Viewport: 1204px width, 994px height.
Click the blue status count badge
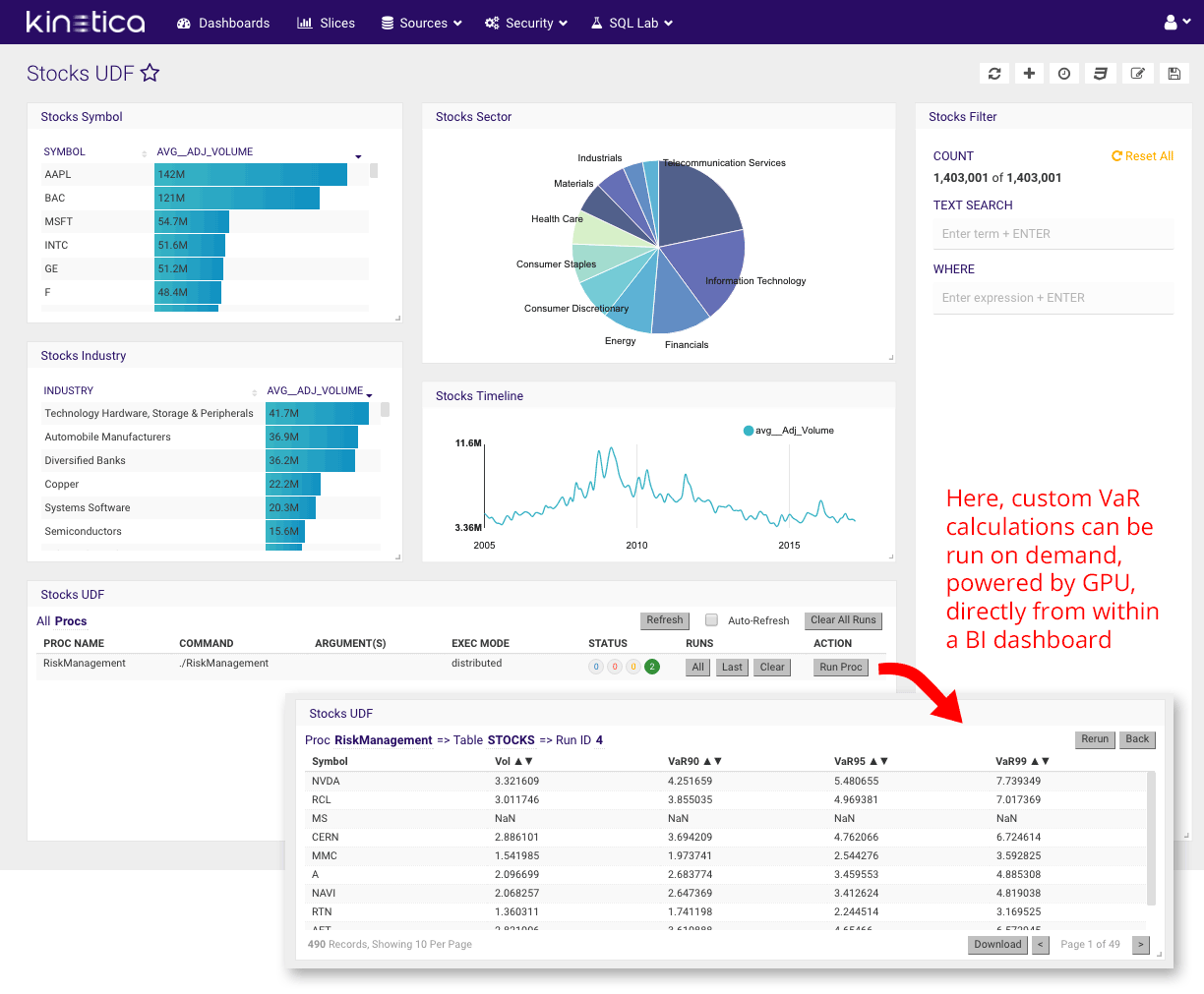point(595,667)
